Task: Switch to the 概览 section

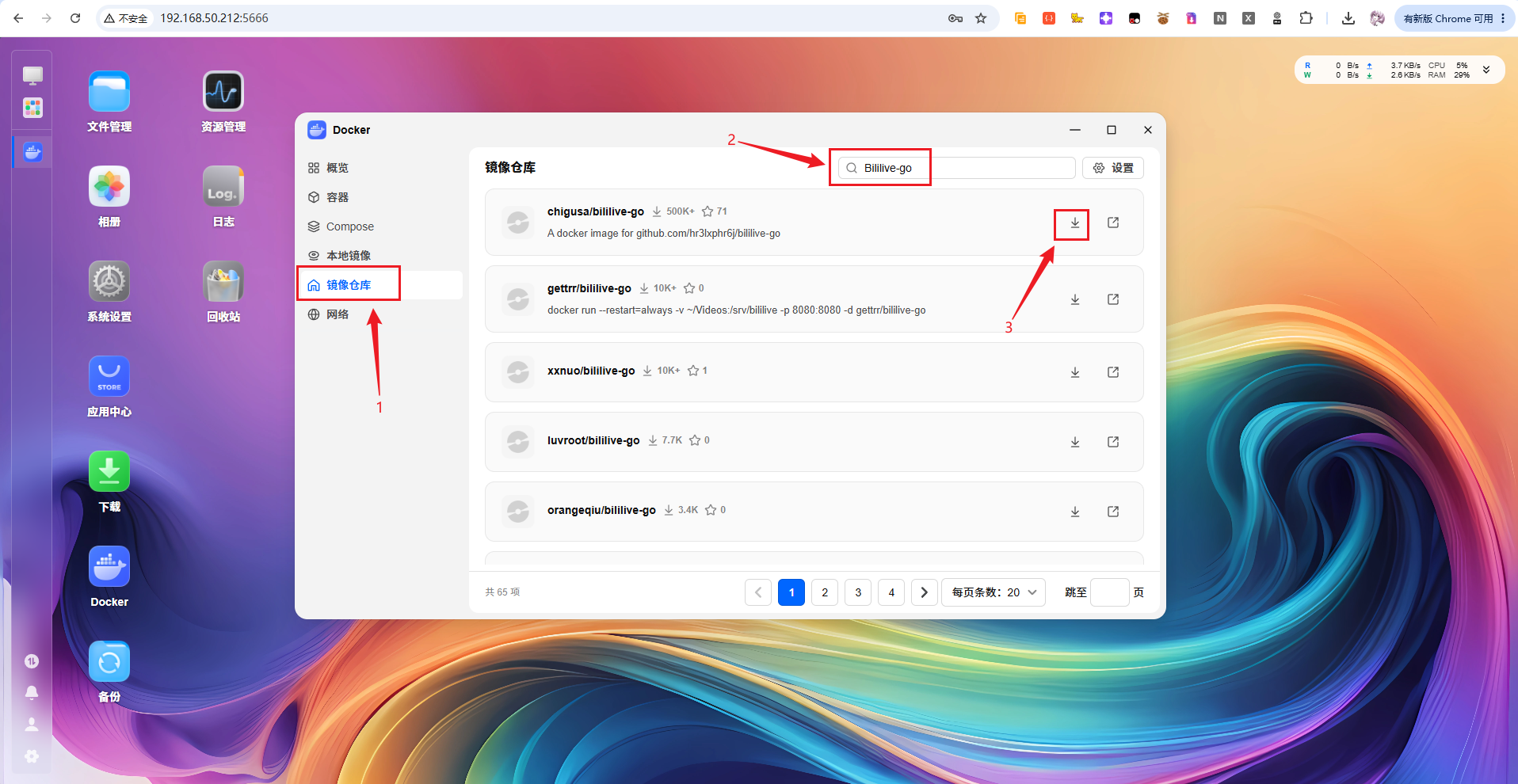Action: (379, 168)
